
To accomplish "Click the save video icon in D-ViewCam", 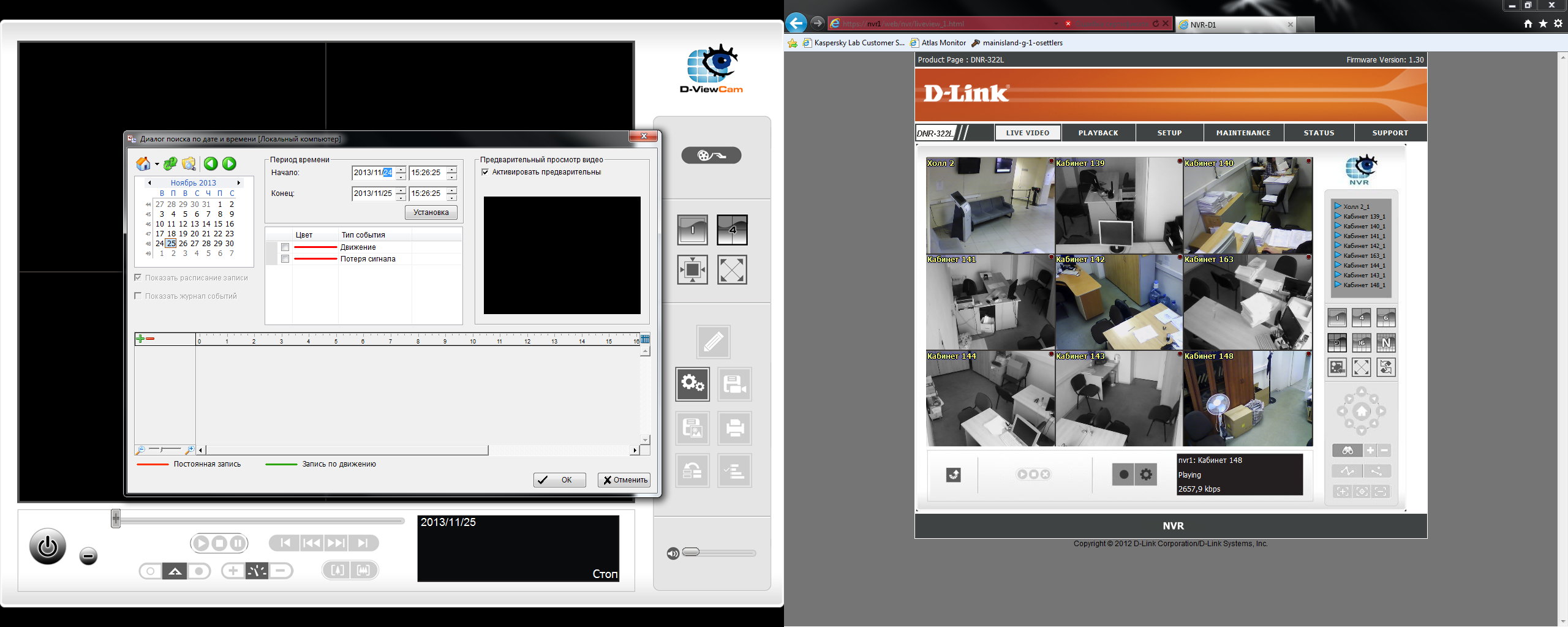I will pyautogui.click(x=734, y=384).
